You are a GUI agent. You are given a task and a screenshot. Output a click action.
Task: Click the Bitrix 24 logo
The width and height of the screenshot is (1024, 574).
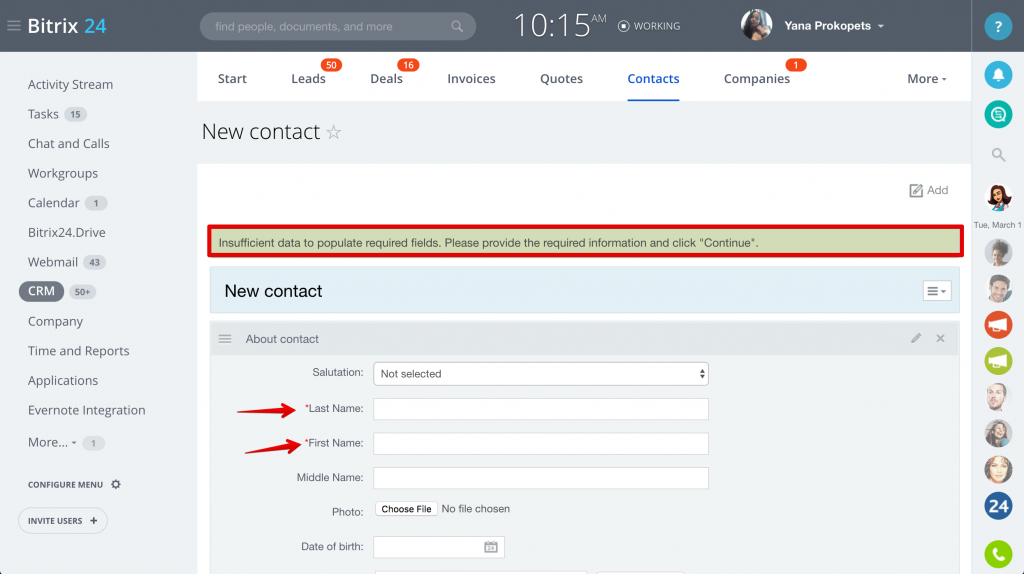pyautogui.click(x=67, y=26)
